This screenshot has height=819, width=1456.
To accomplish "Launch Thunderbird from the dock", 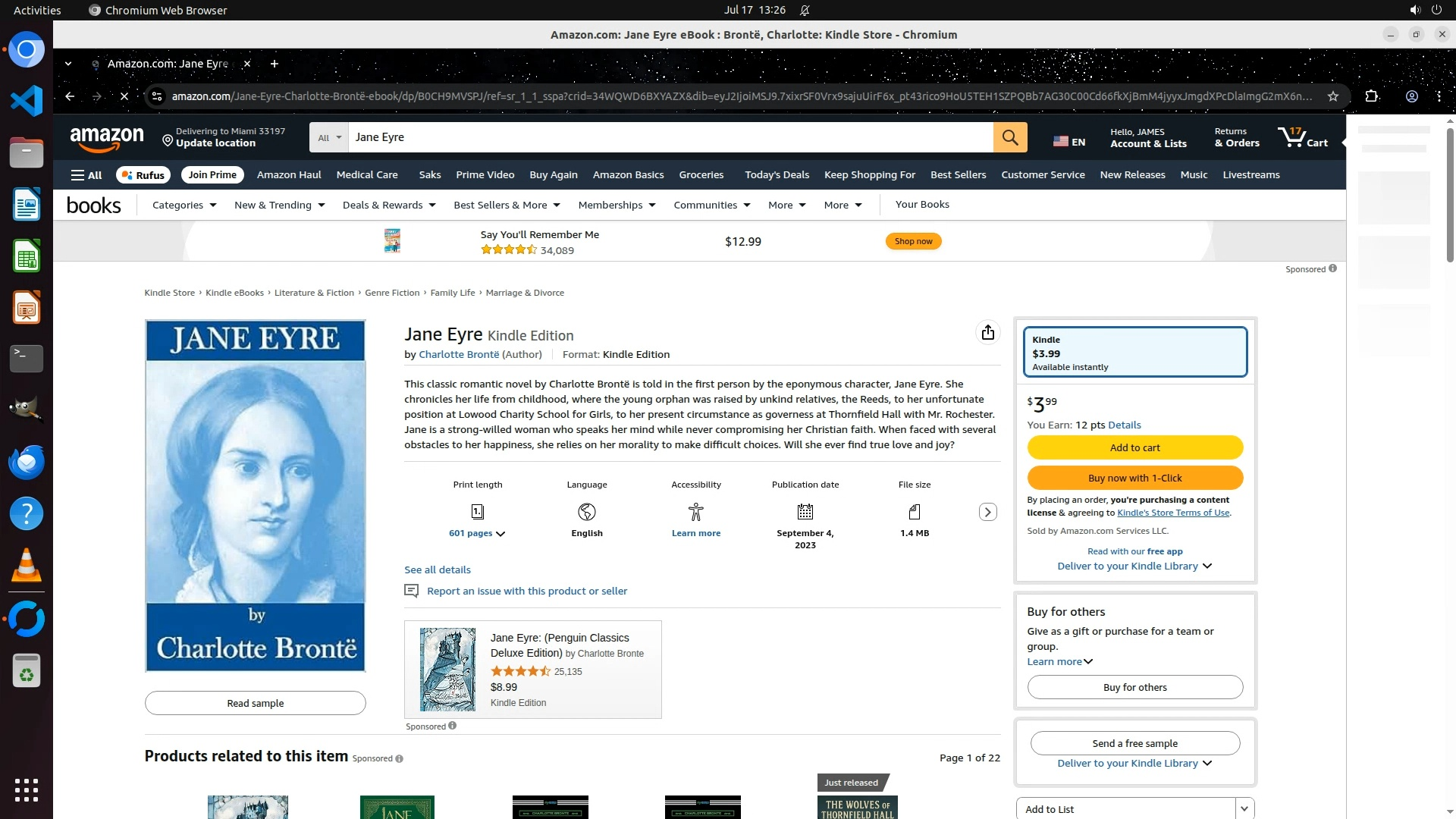I will tap(27, 462).
